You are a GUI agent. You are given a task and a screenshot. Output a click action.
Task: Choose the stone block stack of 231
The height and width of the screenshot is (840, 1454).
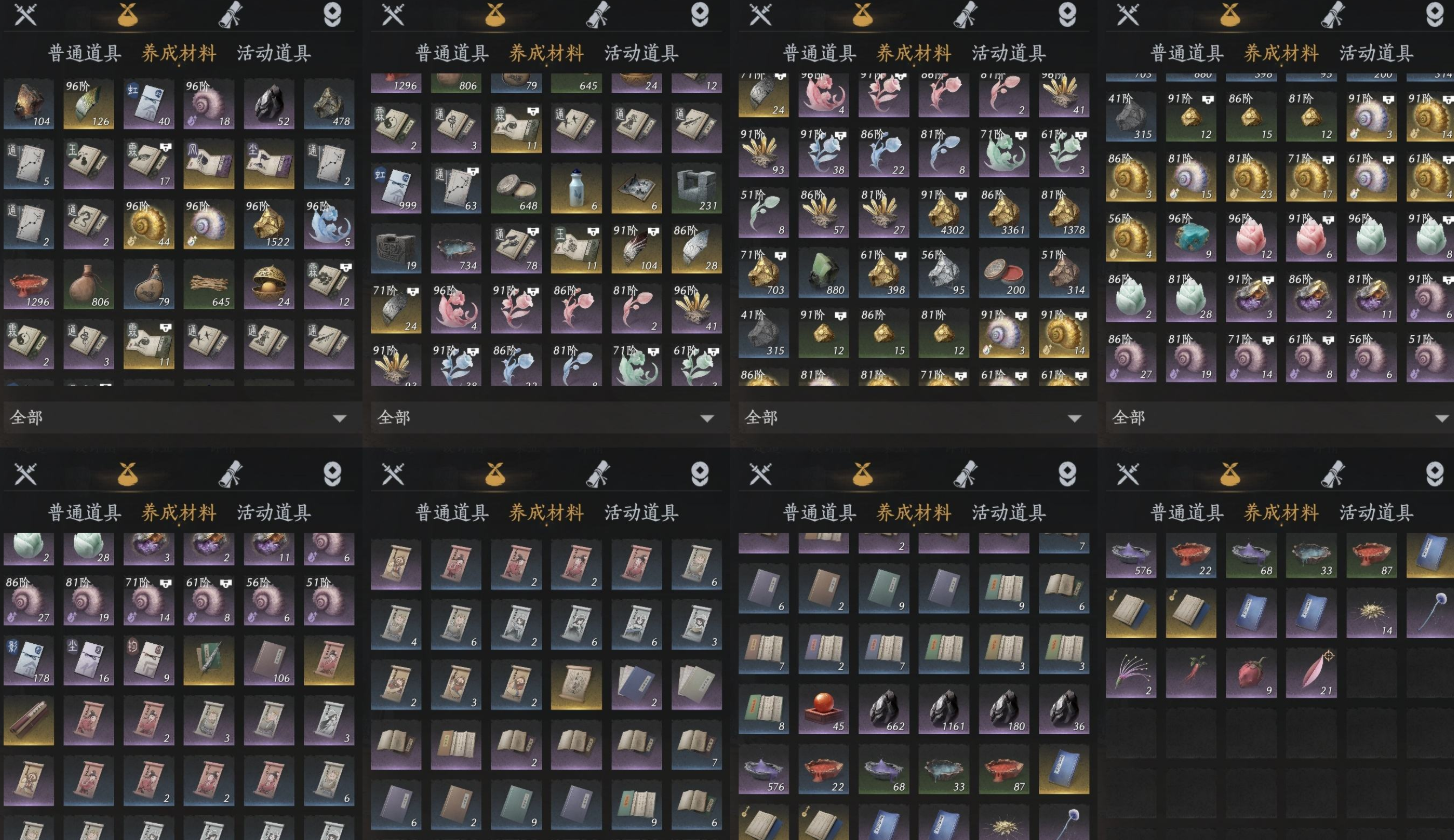click(696, 189)
